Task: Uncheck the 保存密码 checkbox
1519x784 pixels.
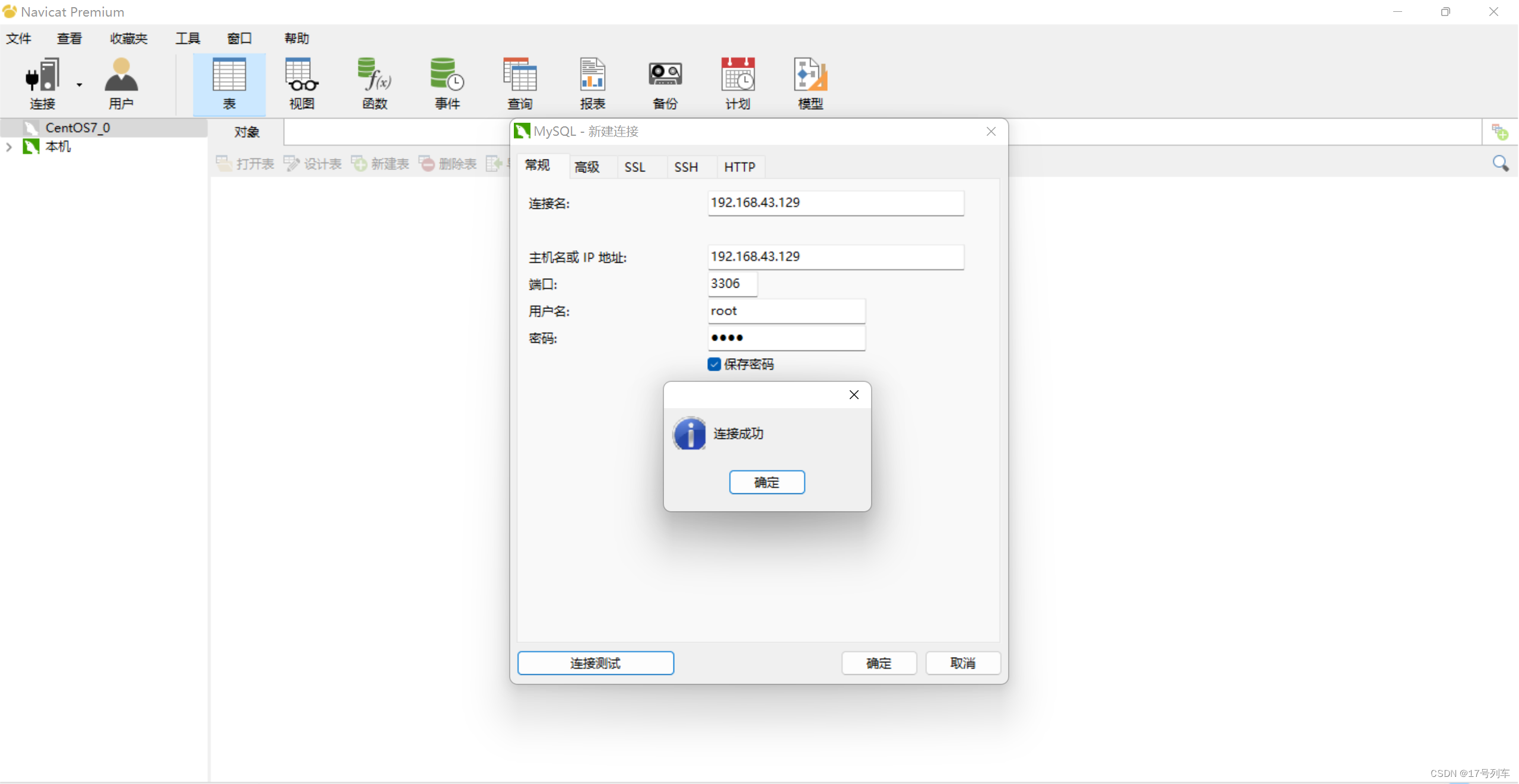Action: (x=714, y=364)
